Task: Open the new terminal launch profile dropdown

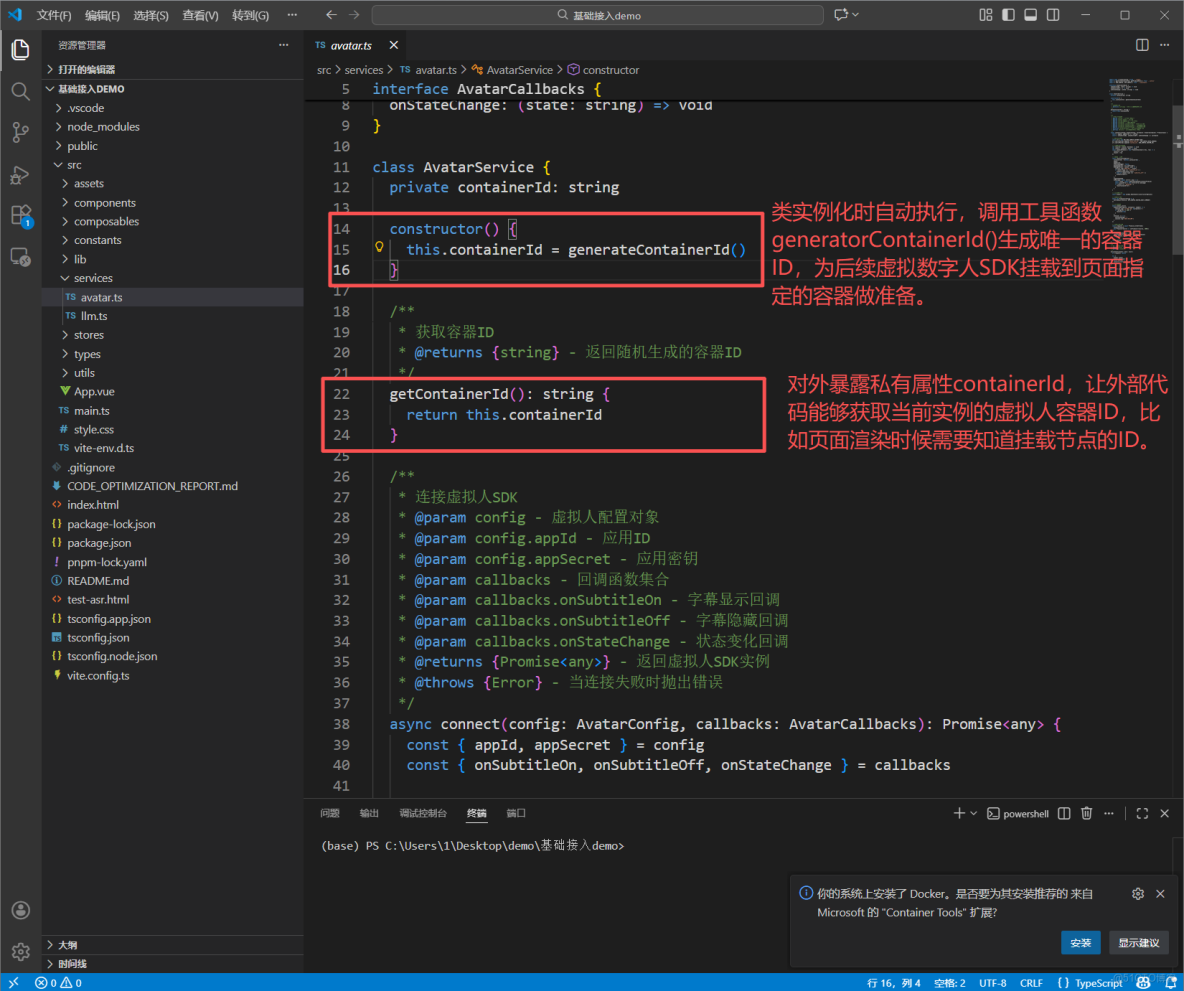Action: pyautogui.click(x=974, y=814)
